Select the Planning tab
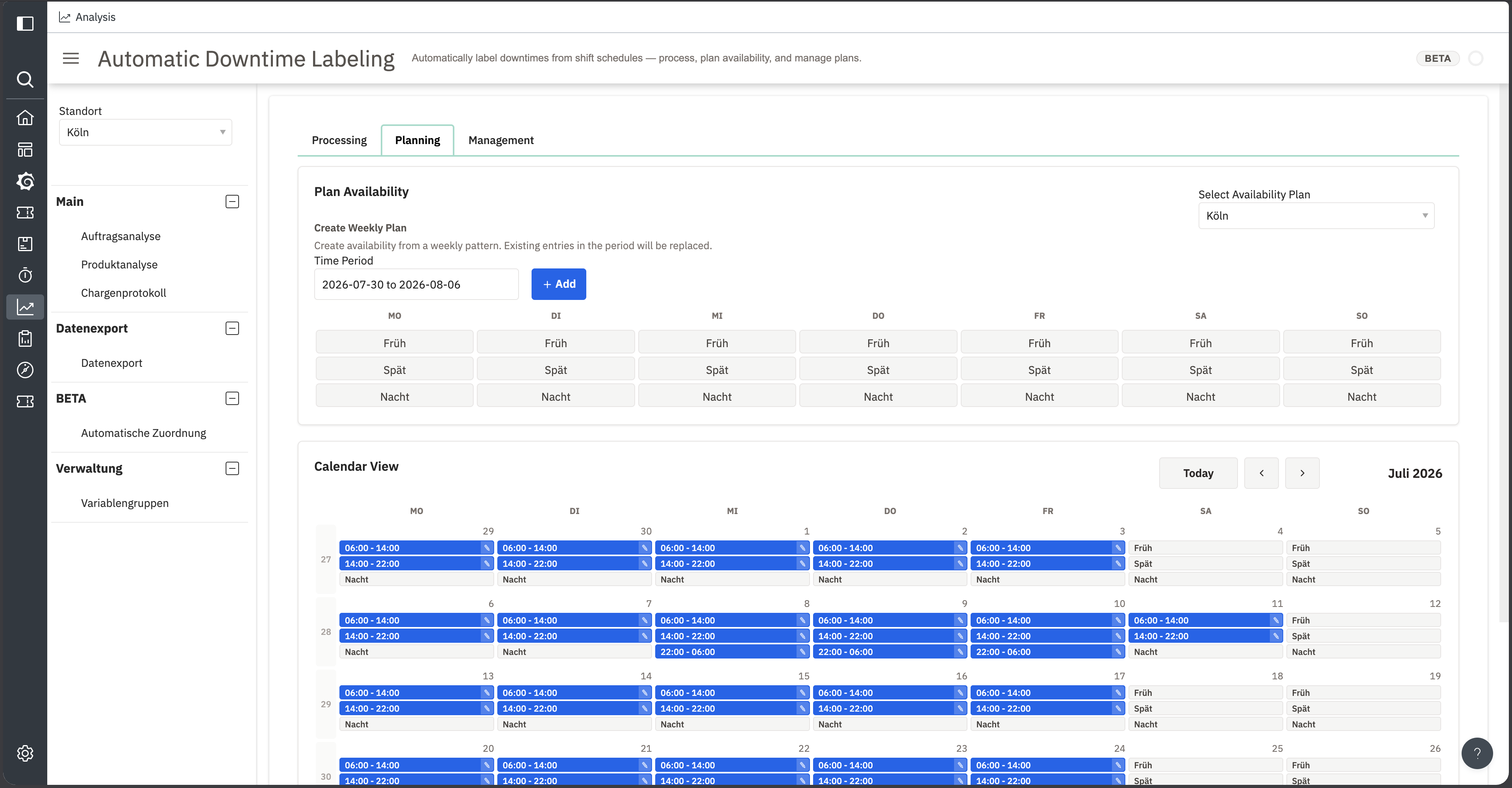The image size is (1512, 788). tap(417, 140)
